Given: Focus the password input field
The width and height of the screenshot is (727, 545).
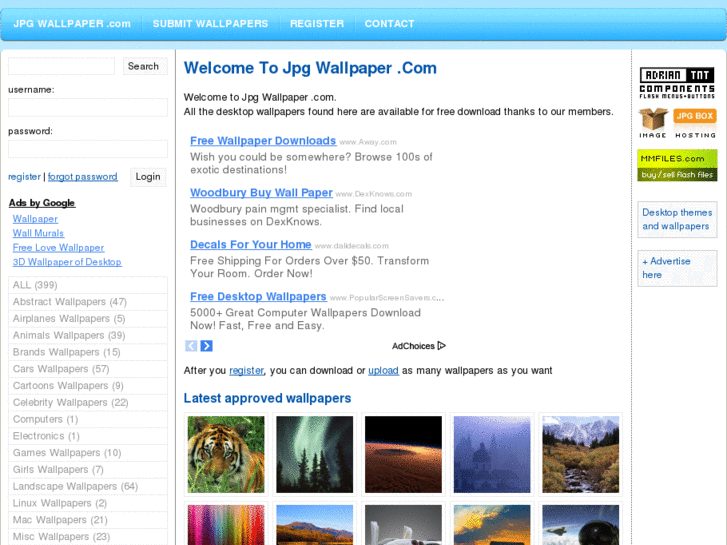Looking at the screenshot, I should pyautogui.click(x=88, y=149).
